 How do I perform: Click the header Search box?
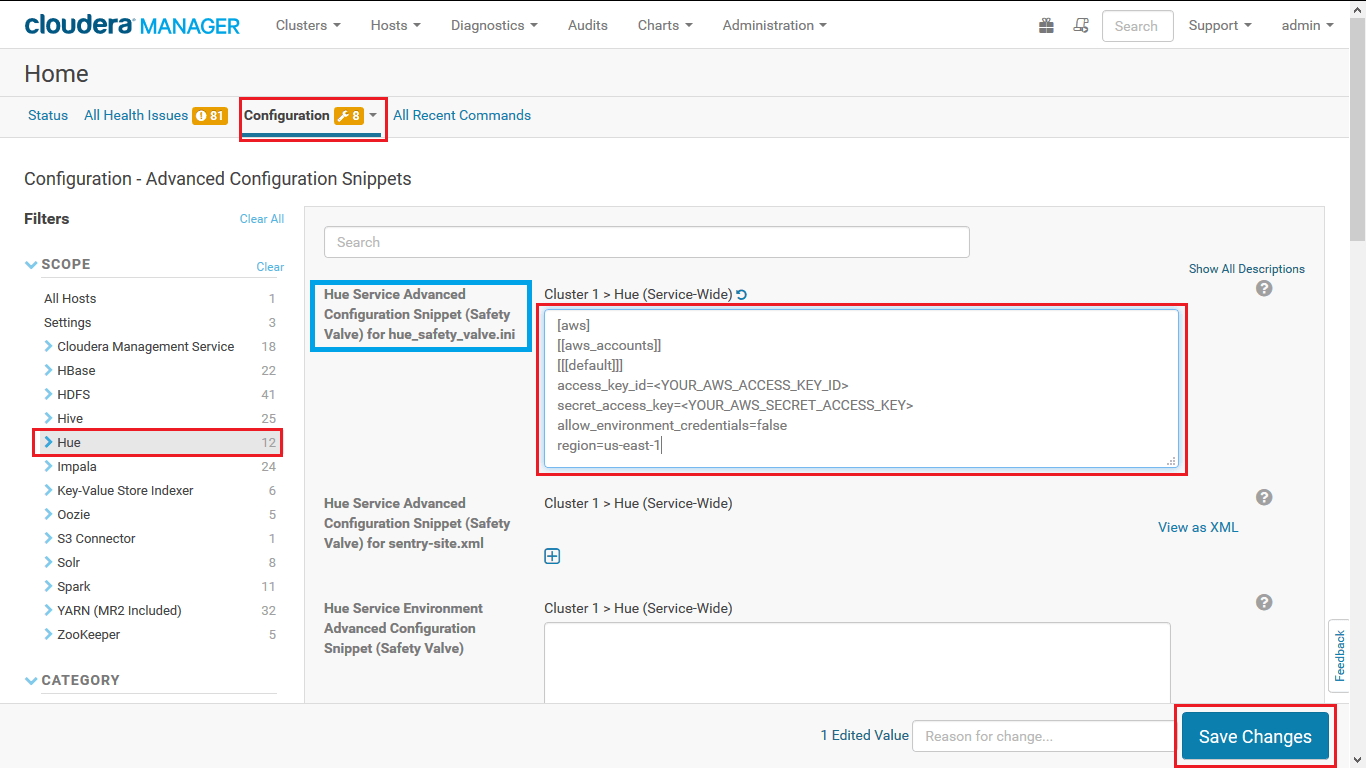coord(1137,26)
